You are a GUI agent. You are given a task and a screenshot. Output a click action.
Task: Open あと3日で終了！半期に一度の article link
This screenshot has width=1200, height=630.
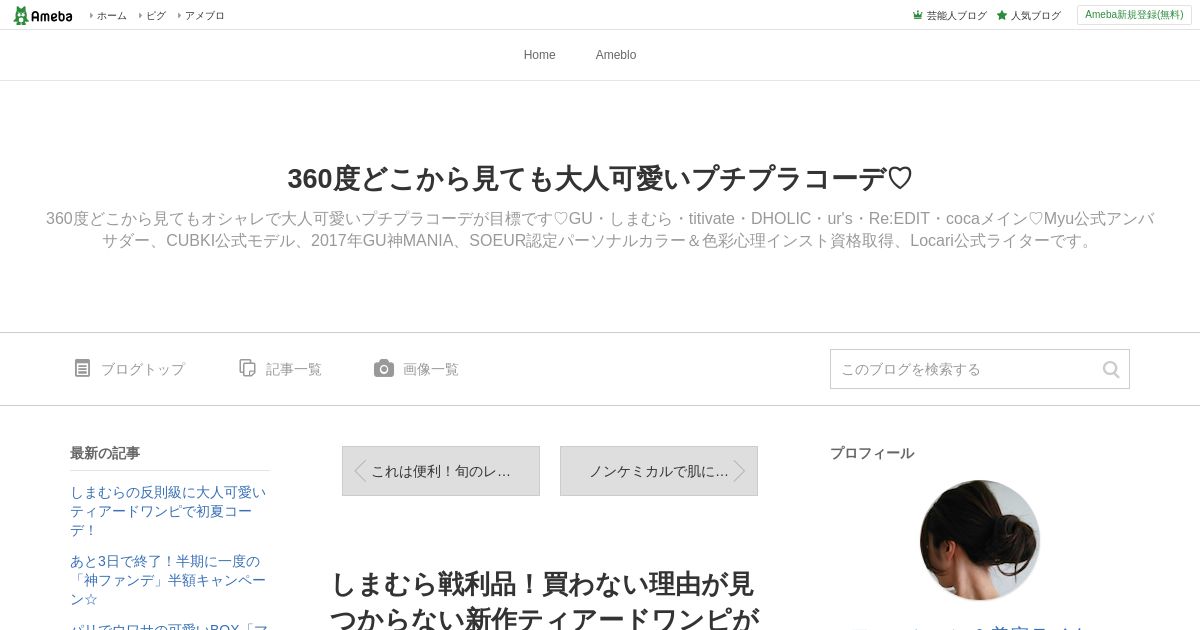168,580
